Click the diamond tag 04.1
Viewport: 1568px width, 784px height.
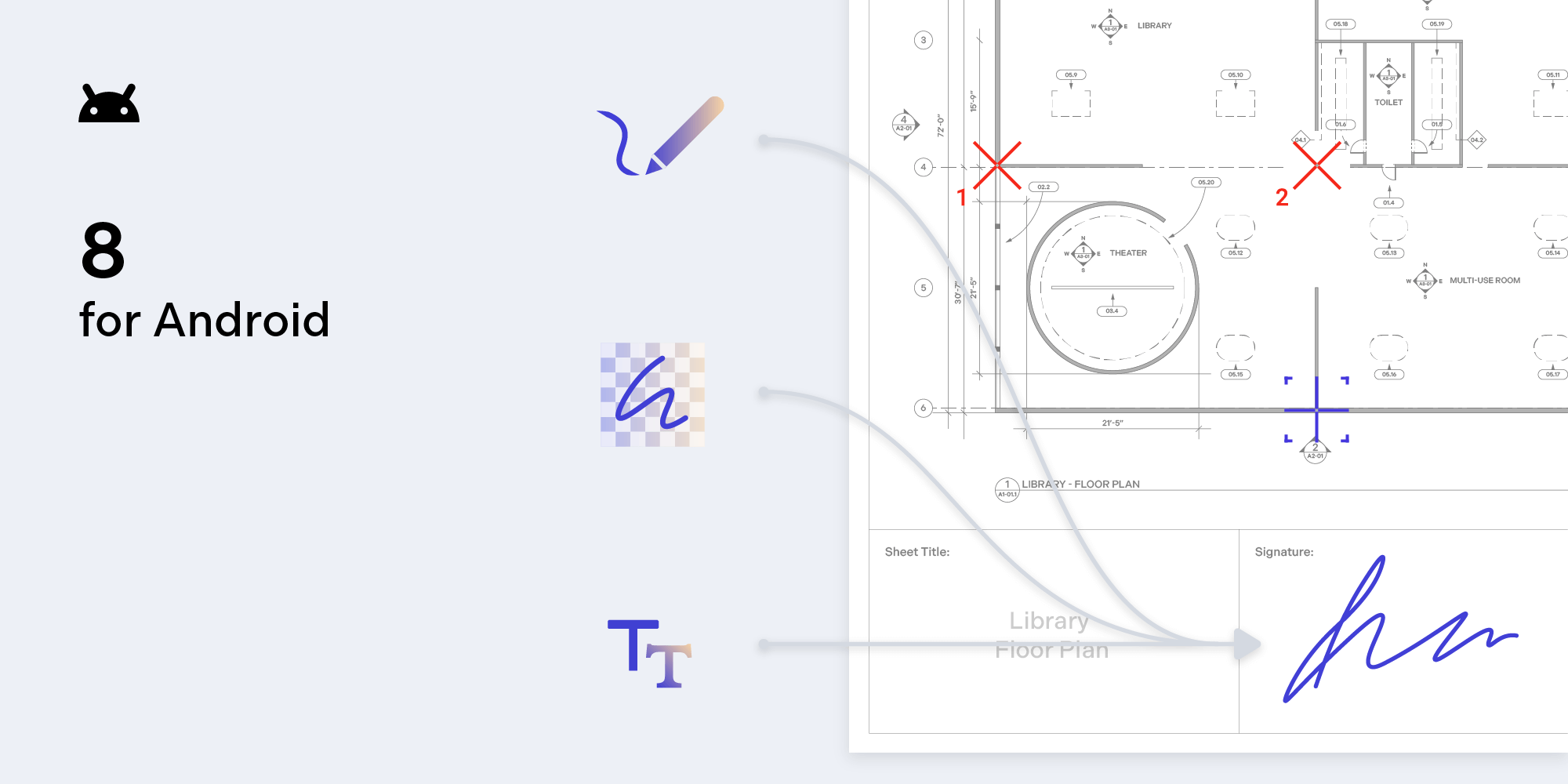(x=1301, y=140)
